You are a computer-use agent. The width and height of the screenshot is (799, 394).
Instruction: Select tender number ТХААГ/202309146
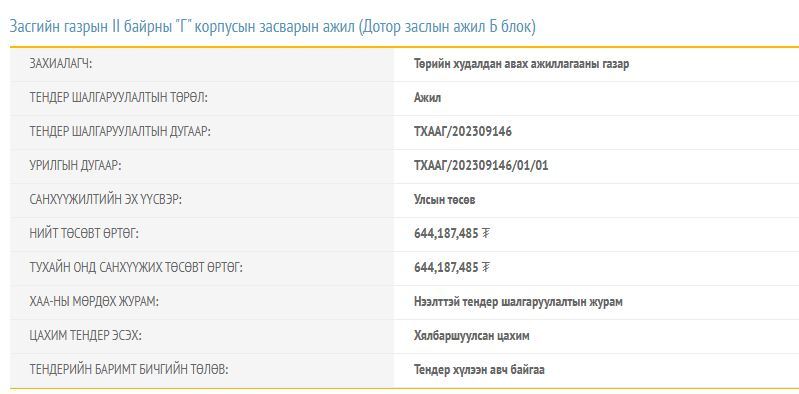463,132
